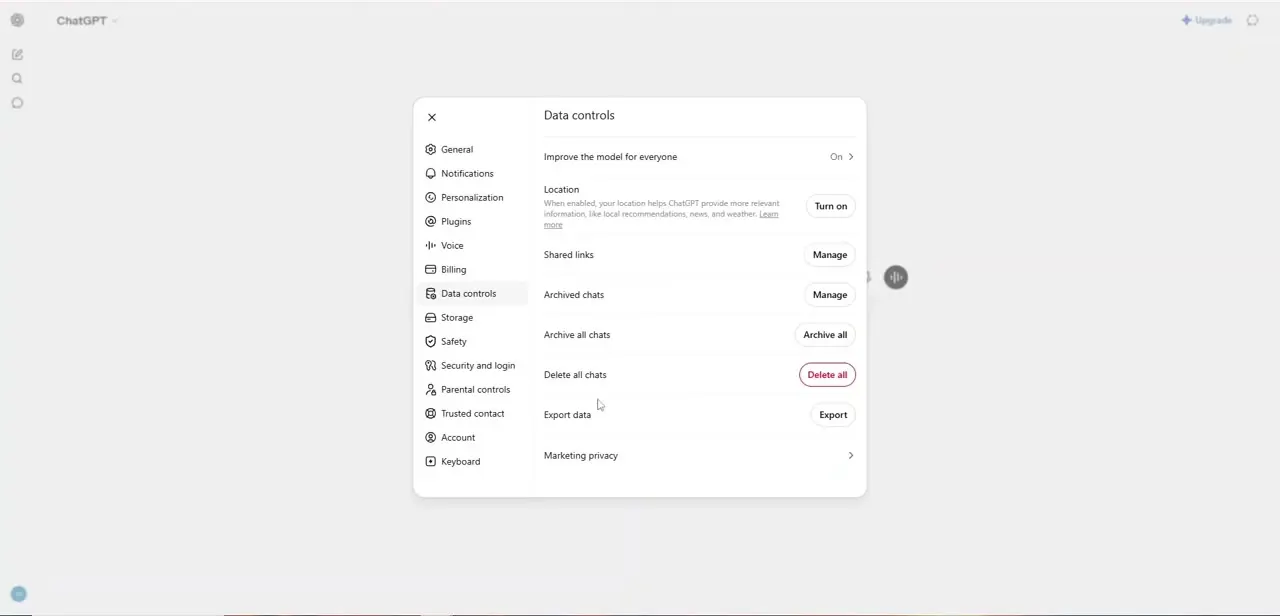Click the Data controls heading text

click(x=579, y=115)
